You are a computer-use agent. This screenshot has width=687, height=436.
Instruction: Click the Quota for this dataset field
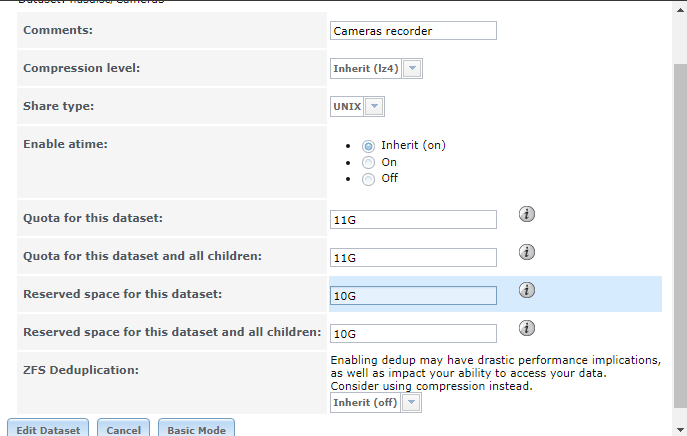412,219
